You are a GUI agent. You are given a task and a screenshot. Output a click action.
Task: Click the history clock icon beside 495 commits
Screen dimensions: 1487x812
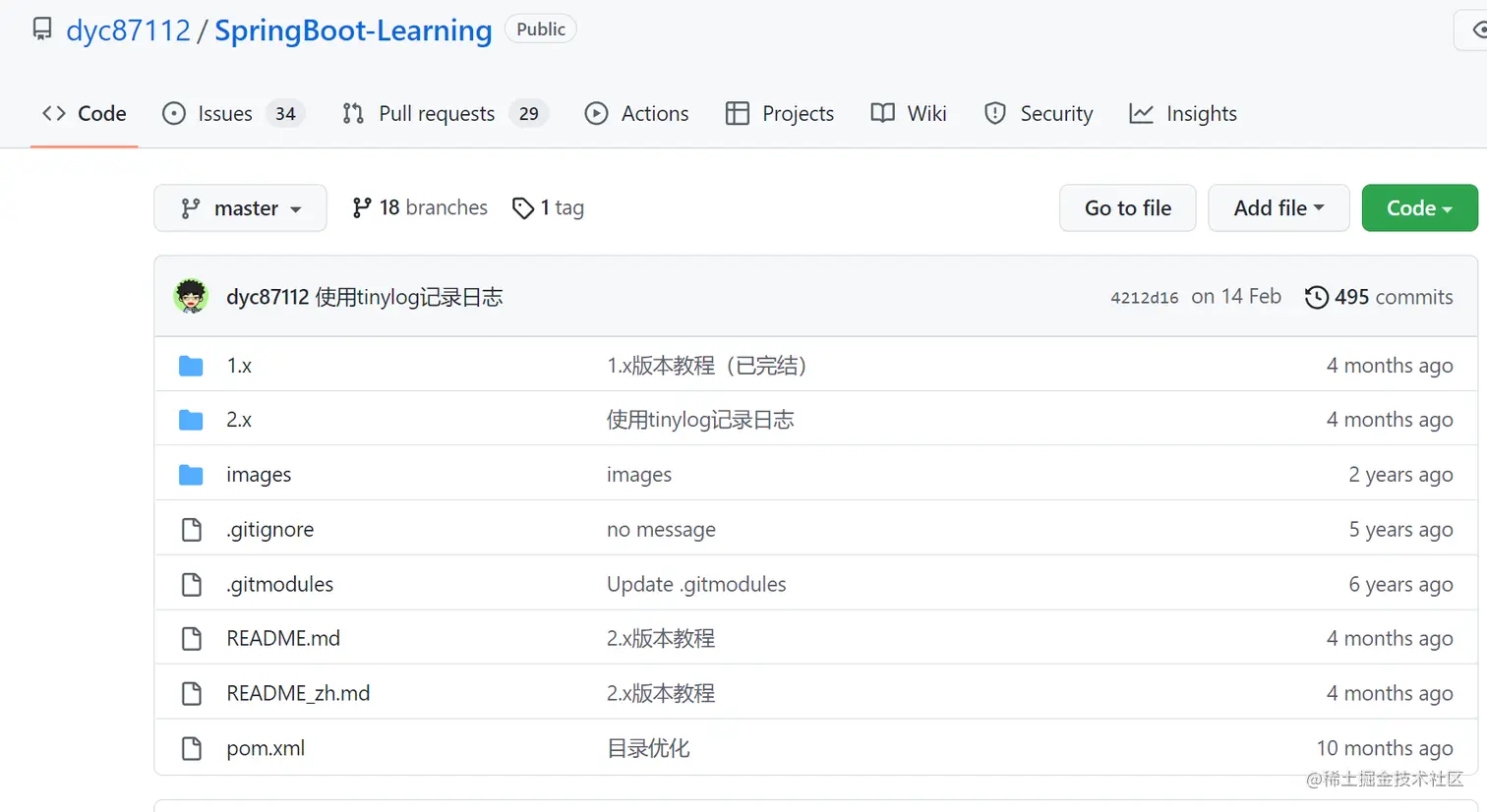[1317, 297]
